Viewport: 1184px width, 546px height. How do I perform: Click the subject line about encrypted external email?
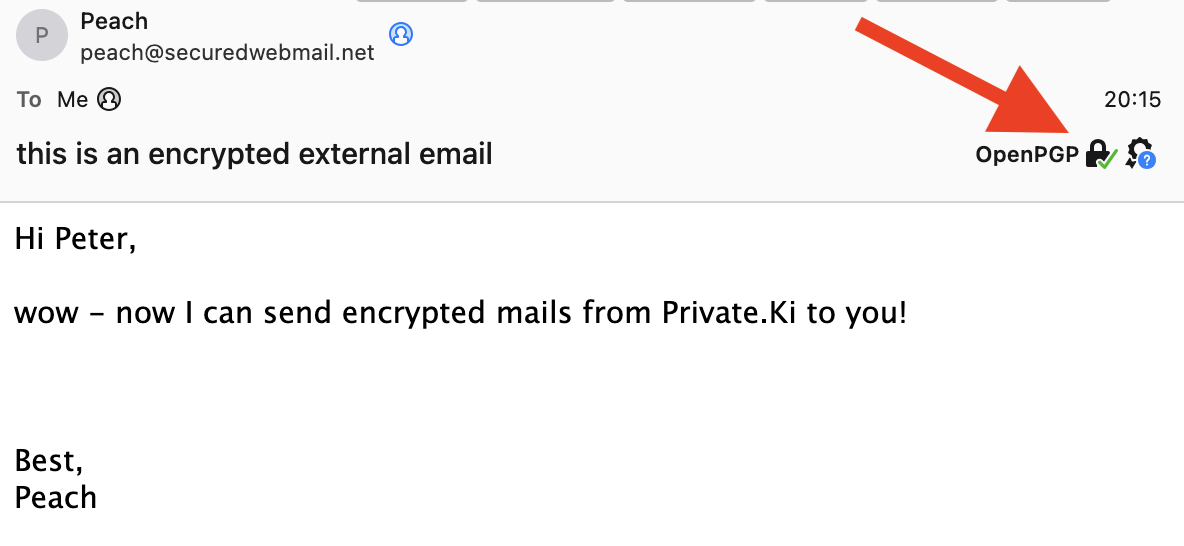[x=254, y=154]
